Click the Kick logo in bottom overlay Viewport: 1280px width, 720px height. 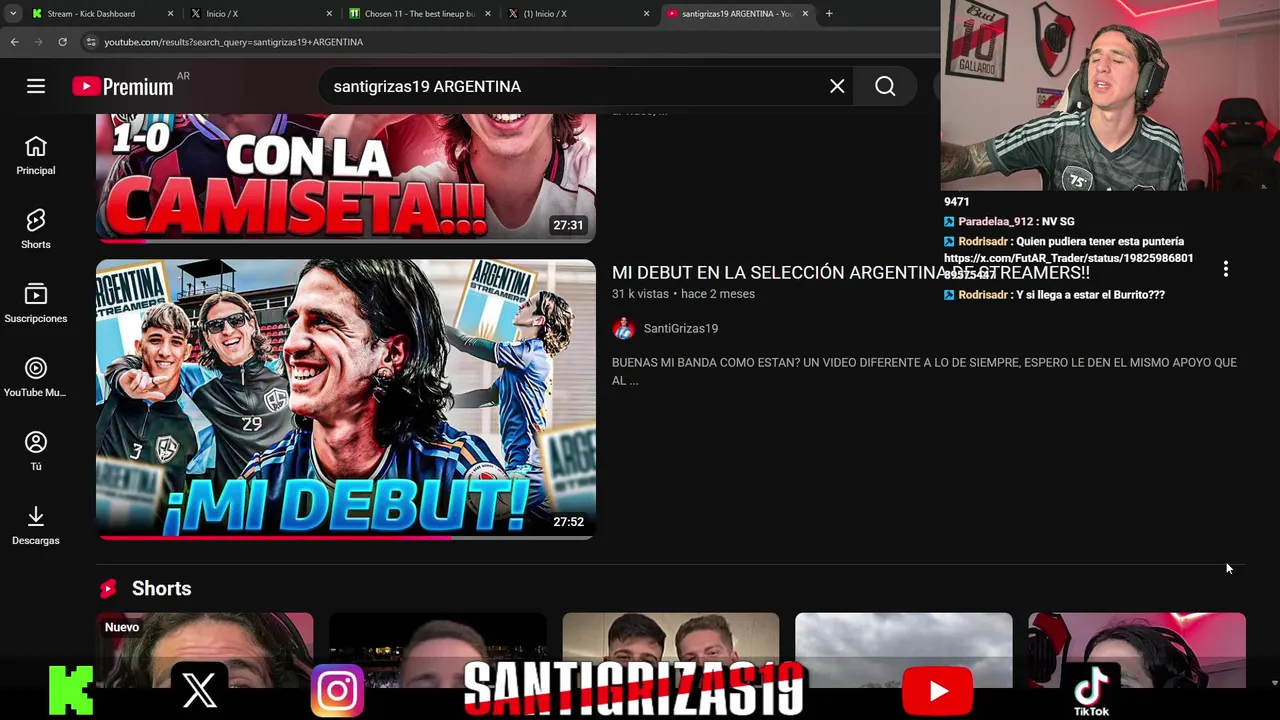(x=71, y=690)
